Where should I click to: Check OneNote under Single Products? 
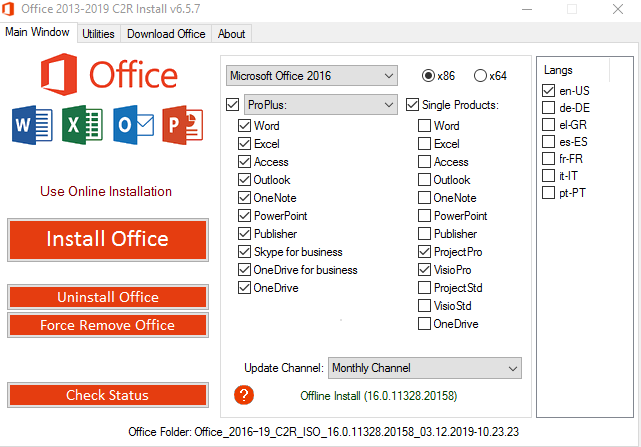click(x=424, y=198)
